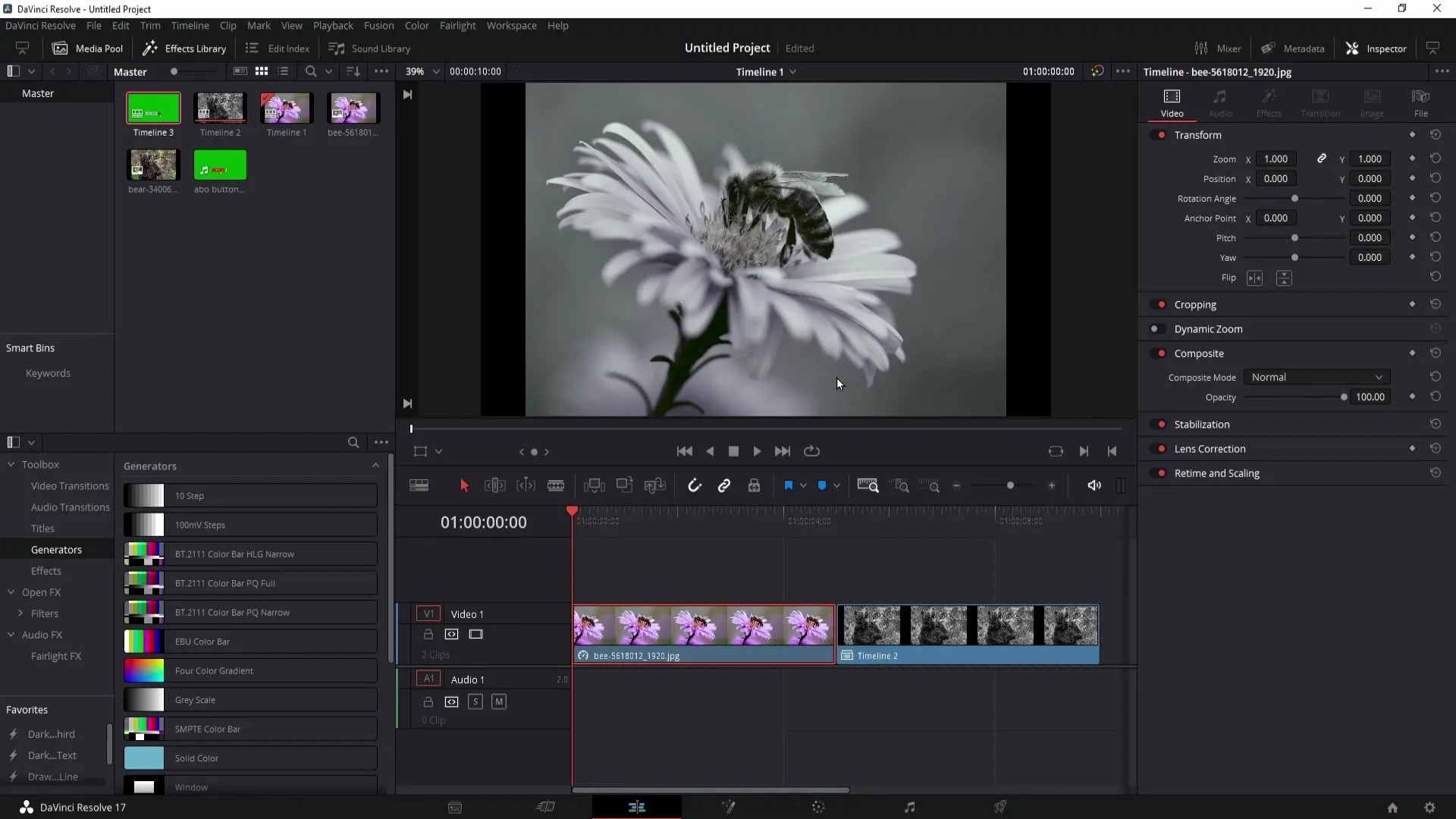The height and width of the screenshot is (819, 1456).
Task: Click the Custom Zoom icon
Action: 930,485
